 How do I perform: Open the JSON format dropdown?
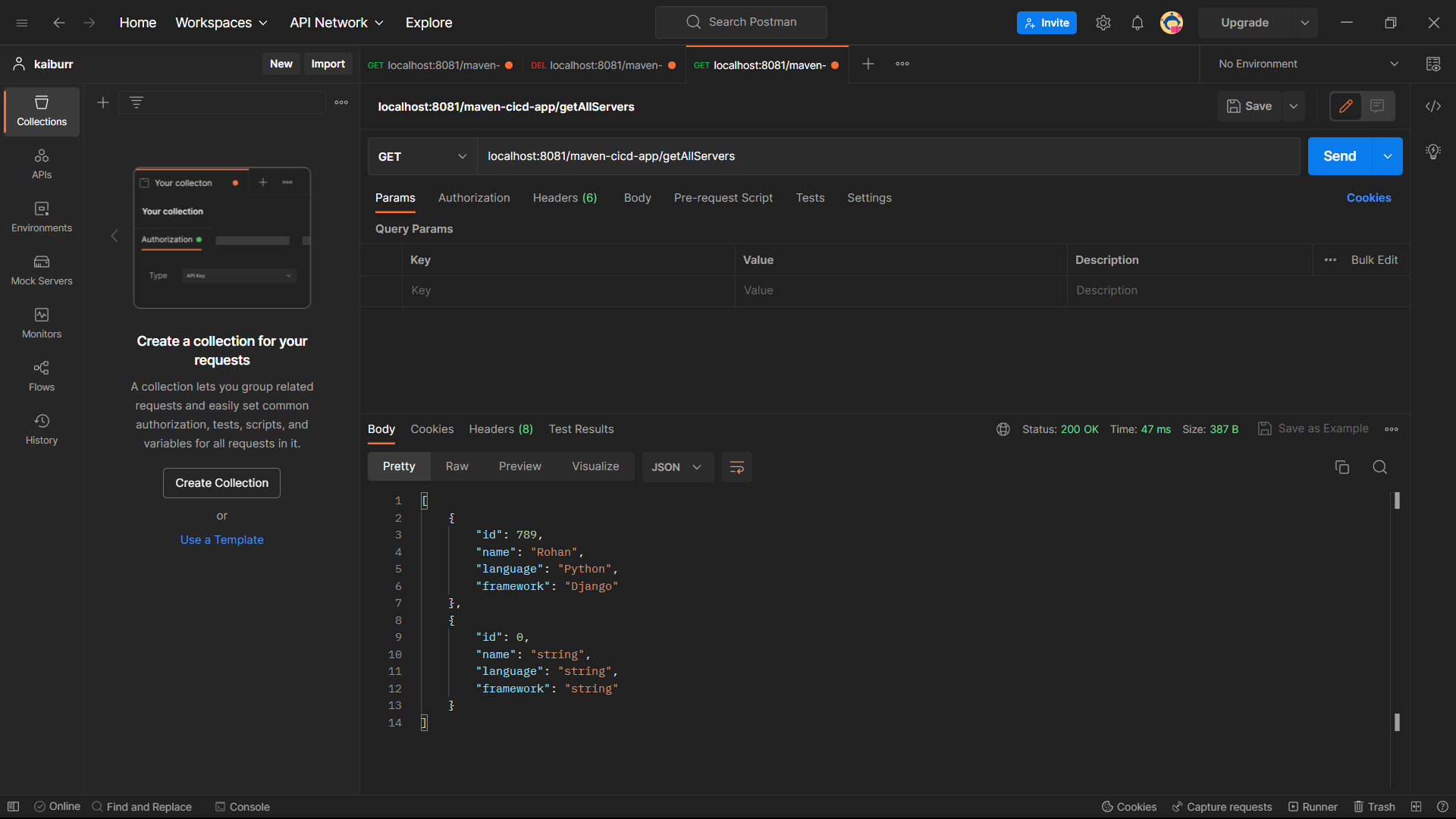(676, 467)
